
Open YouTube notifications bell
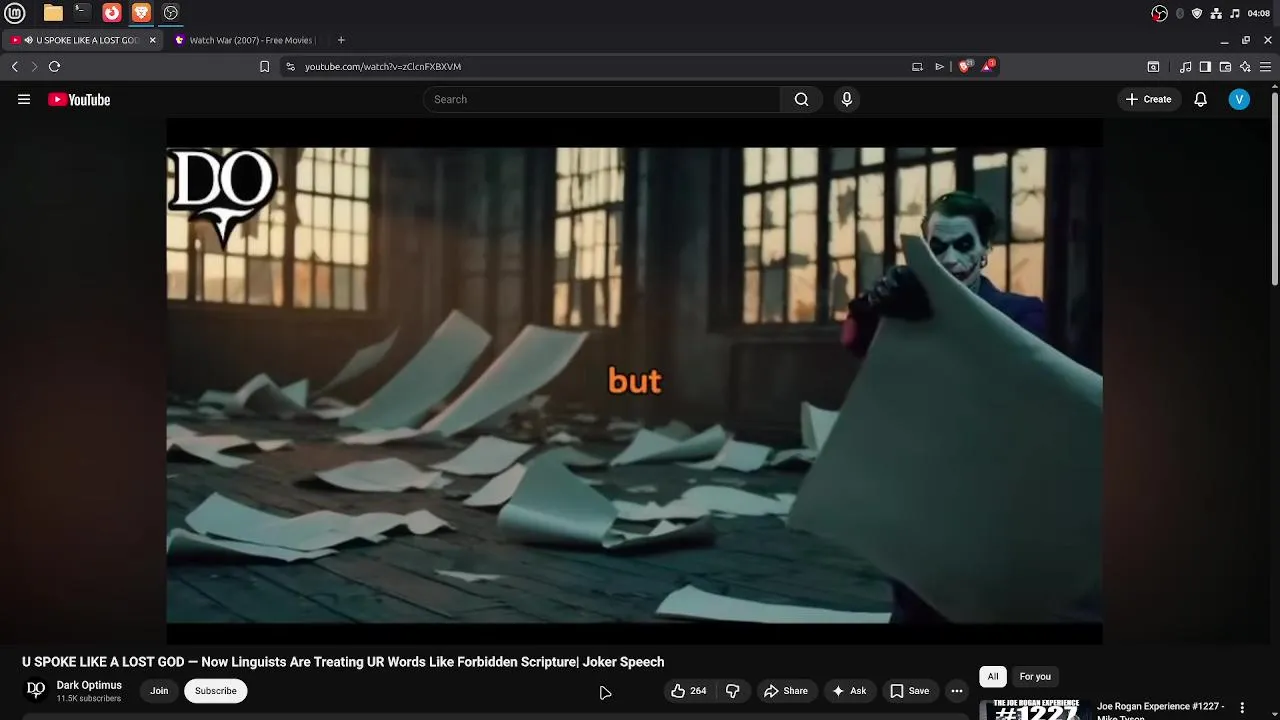pos(1201,99)
